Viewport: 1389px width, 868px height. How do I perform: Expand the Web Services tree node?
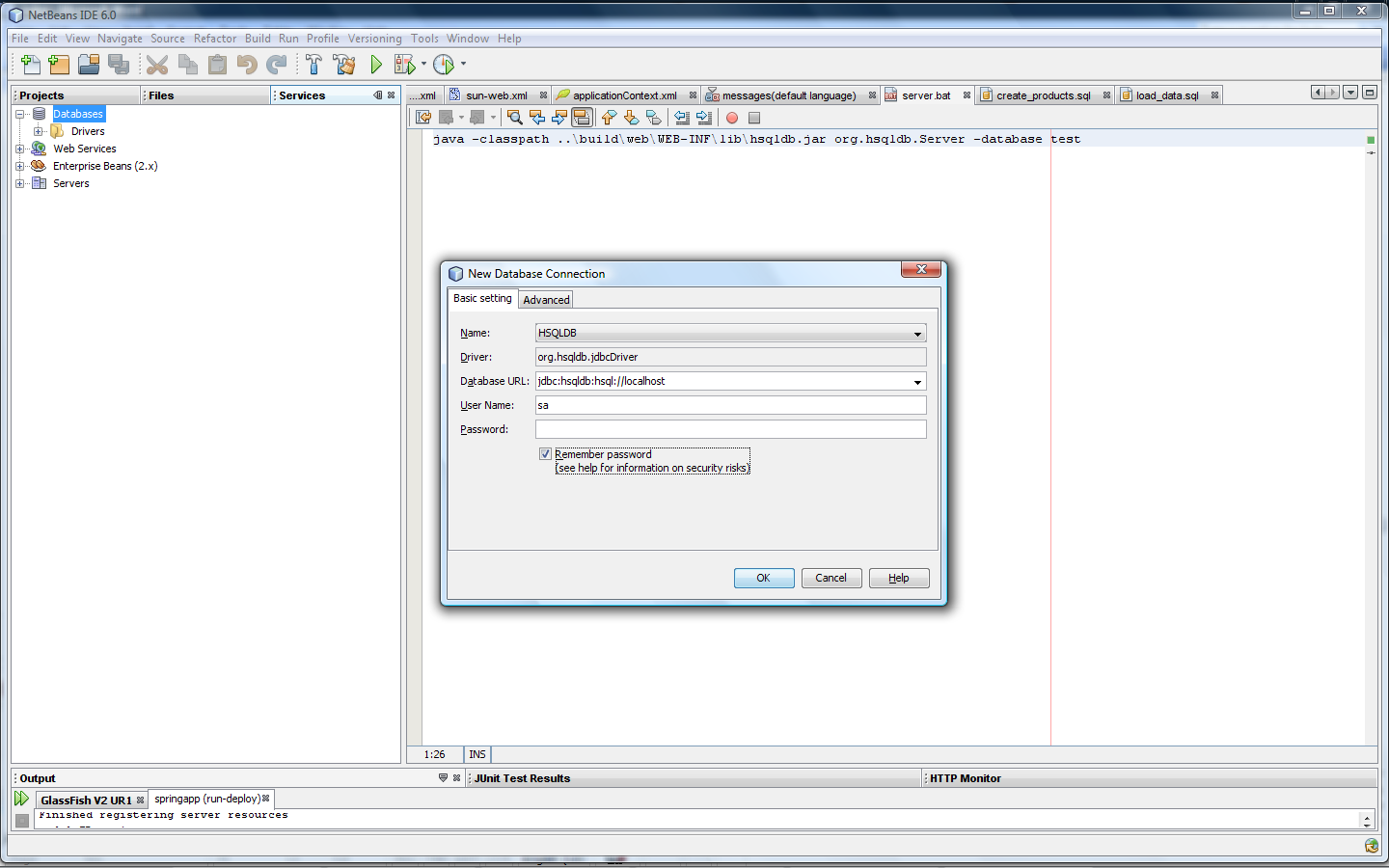(x=19, y=149)
